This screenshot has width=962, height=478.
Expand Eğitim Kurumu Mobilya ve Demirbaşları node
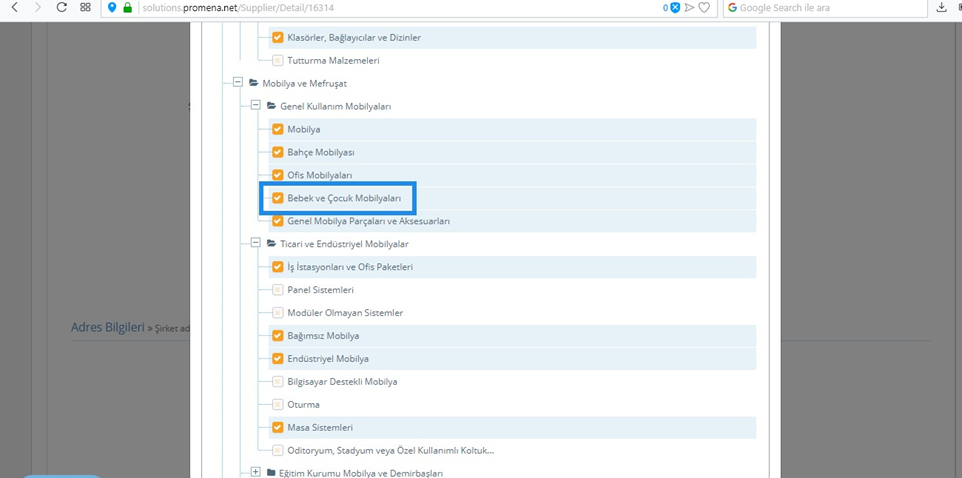pyautogui.click(x=256, y=471)
